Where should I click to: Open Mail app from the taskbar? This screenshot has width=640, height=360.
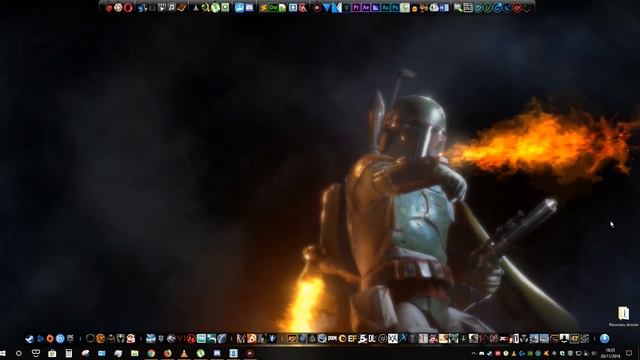tap(102, 353)
